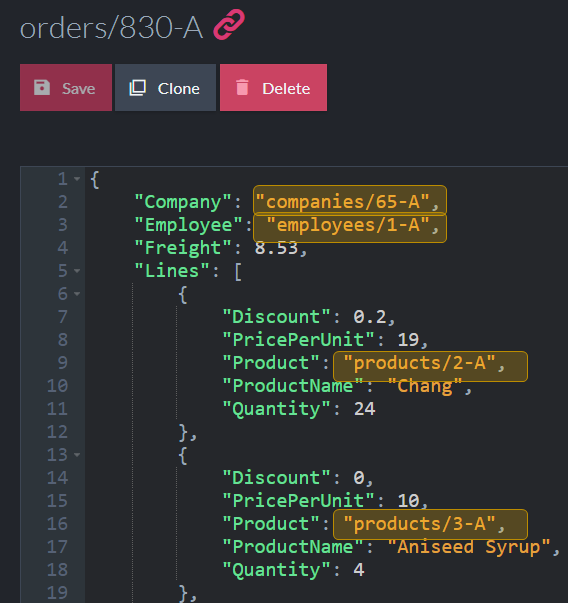Click the "Aniseed Syrup" product name value
568x603 pixels.
469,547
